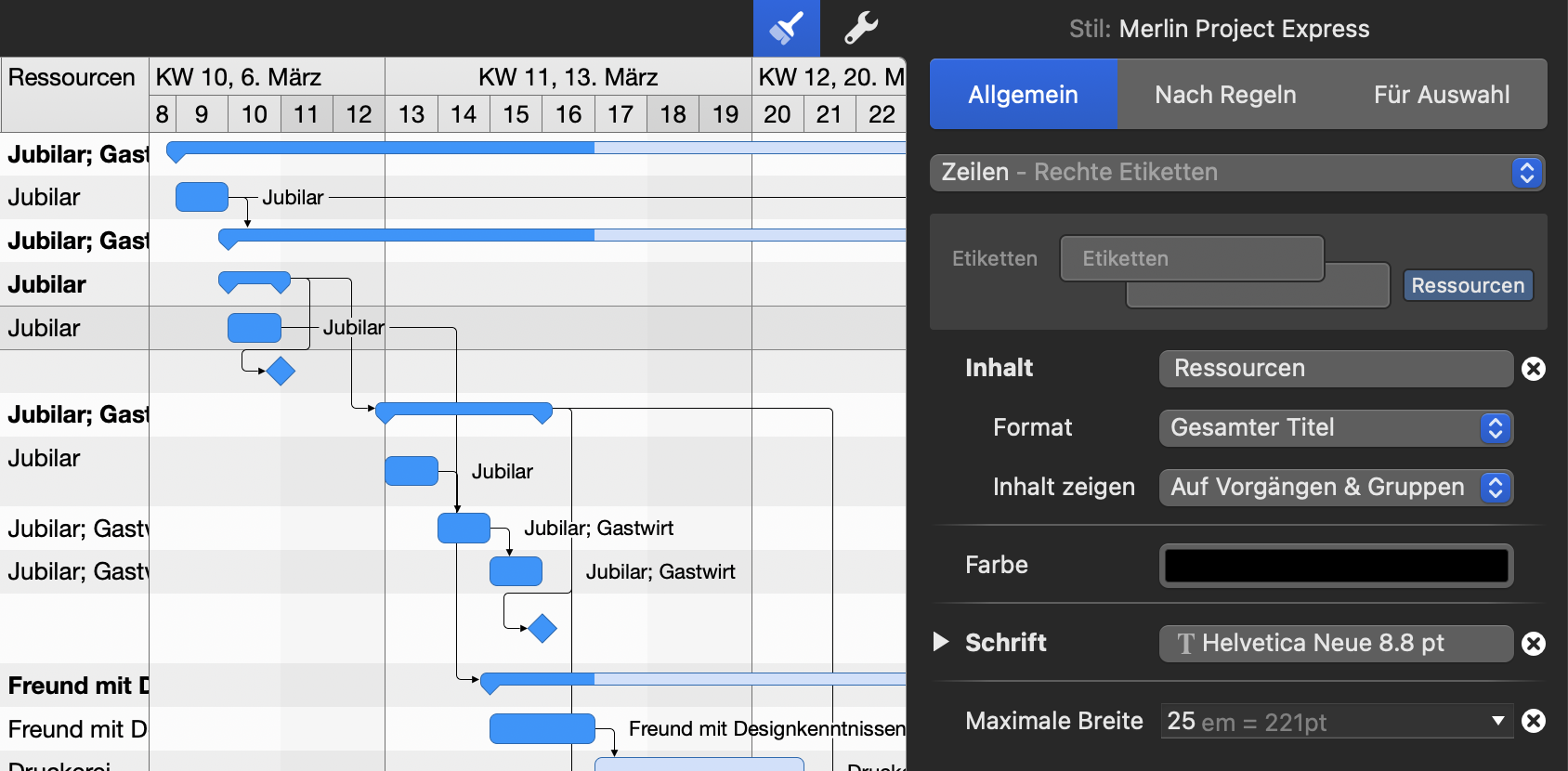Open Maximale Breite dropdown arrow
The width and height of the screenshot is (1568, 771).
pos(1497,721)
